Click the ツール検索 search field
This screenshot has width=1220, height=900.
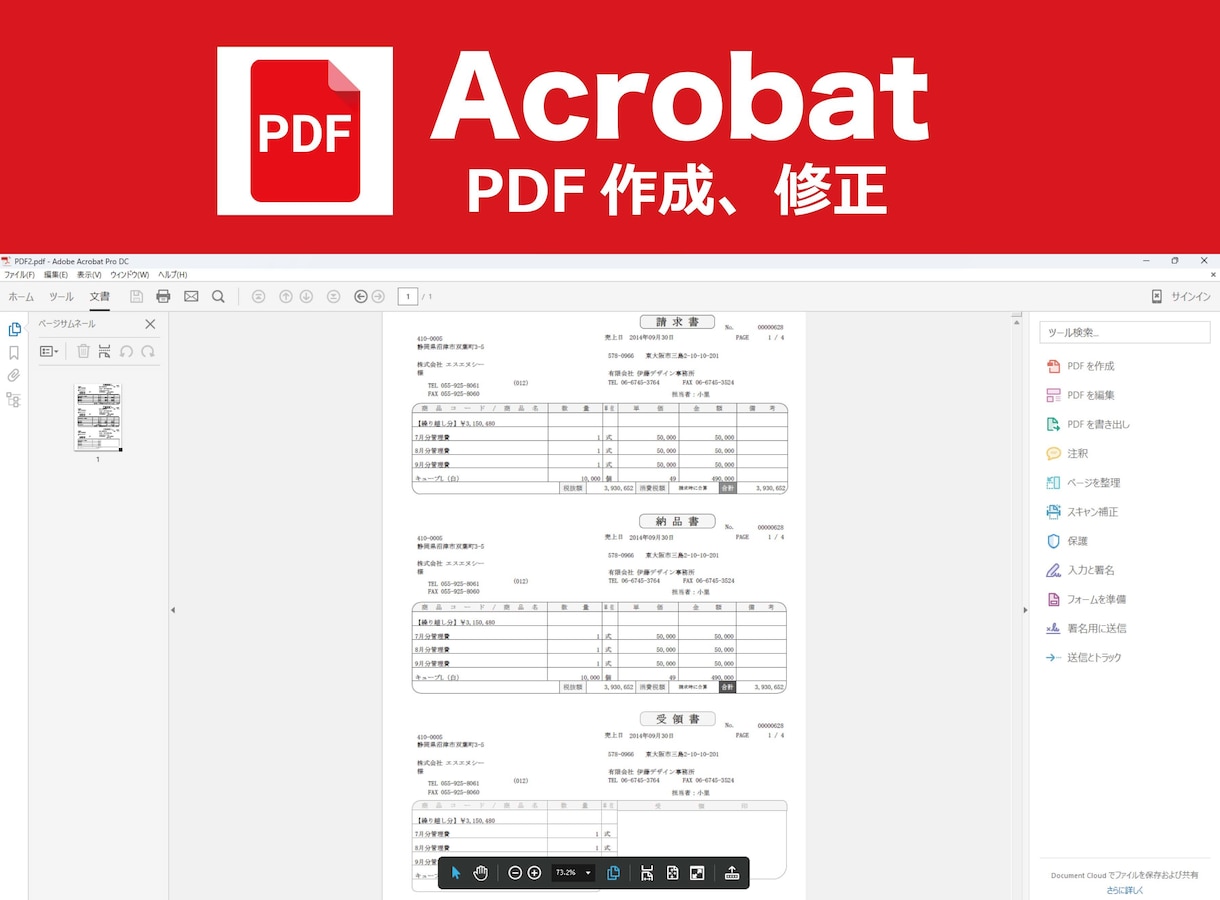[1124, 332]
